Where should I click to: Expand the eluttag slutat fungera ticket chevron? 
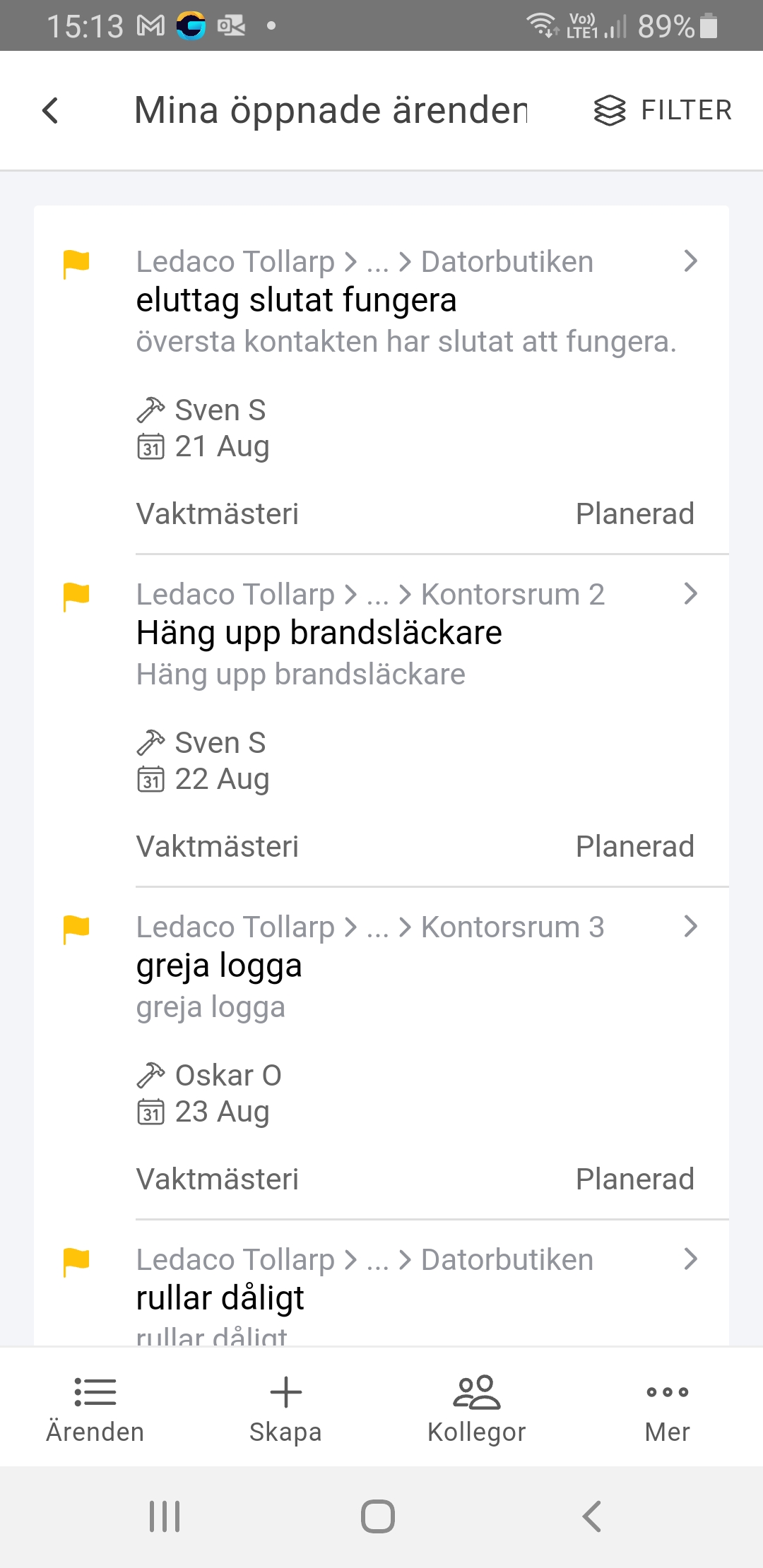coord(690,261)
